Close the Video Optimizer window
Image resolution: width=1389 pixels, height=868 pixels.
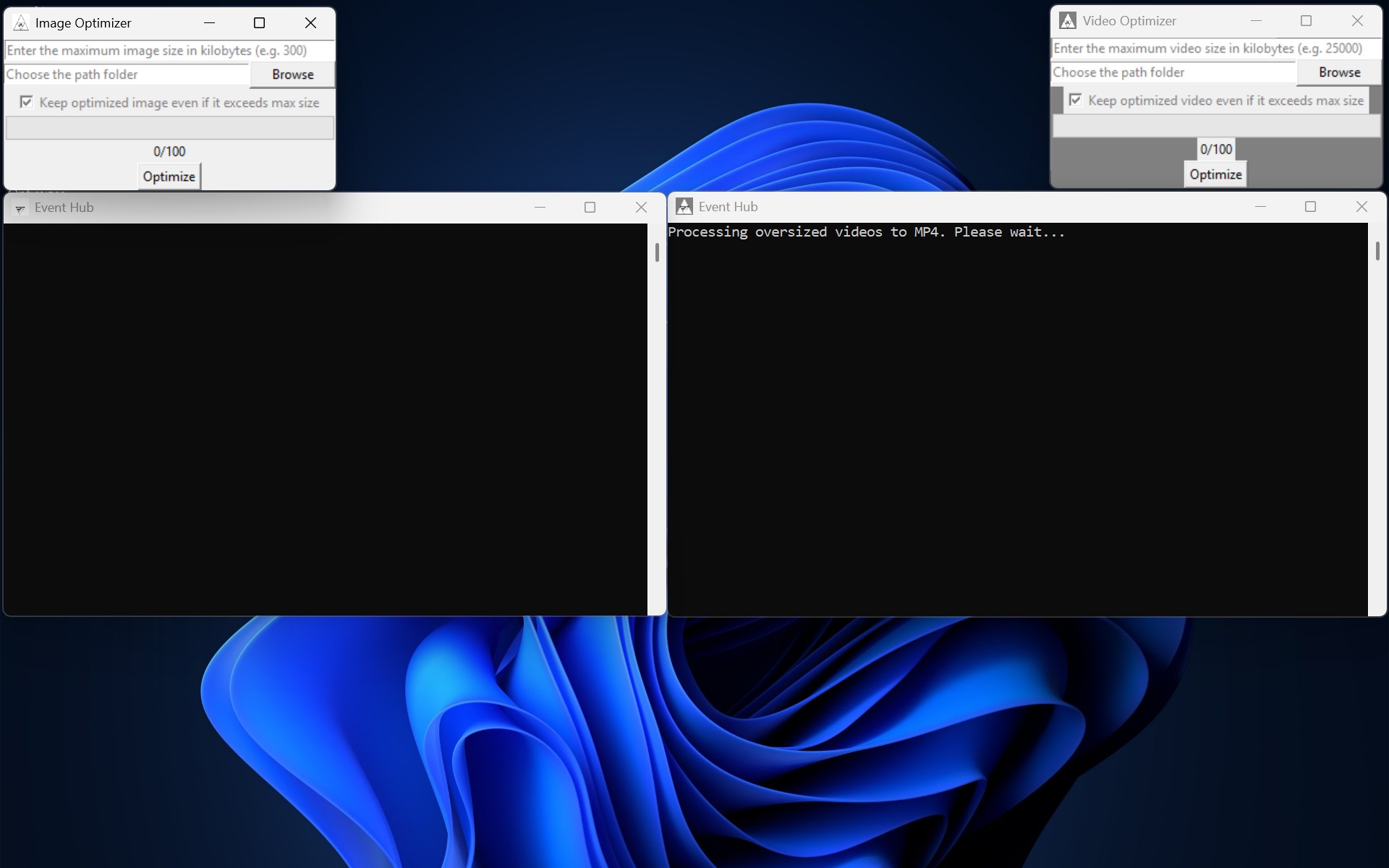click(x=1357, y=21)
